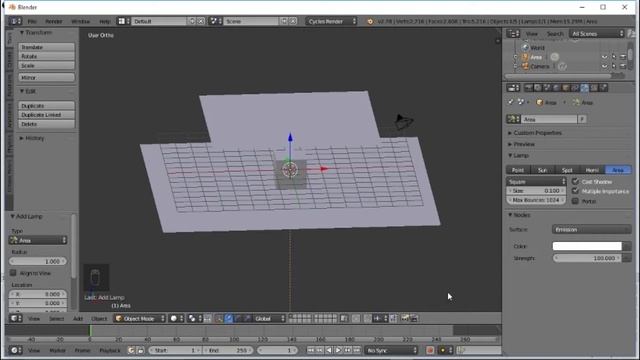This screenshot has width=640, height=360.
Task: Click the scene browse icon beside Scene
Action: [x=216, y=21]
